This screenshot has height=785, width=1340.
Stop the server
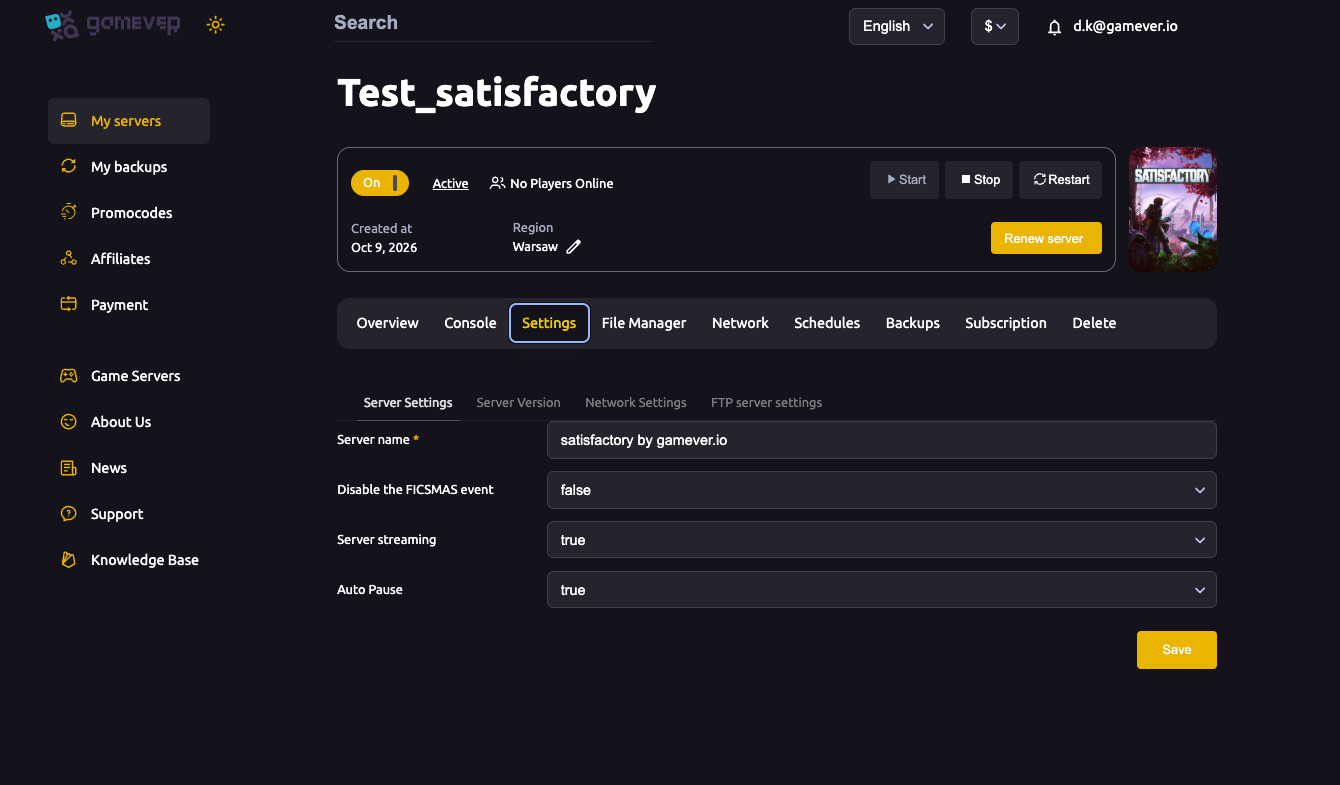980,180
